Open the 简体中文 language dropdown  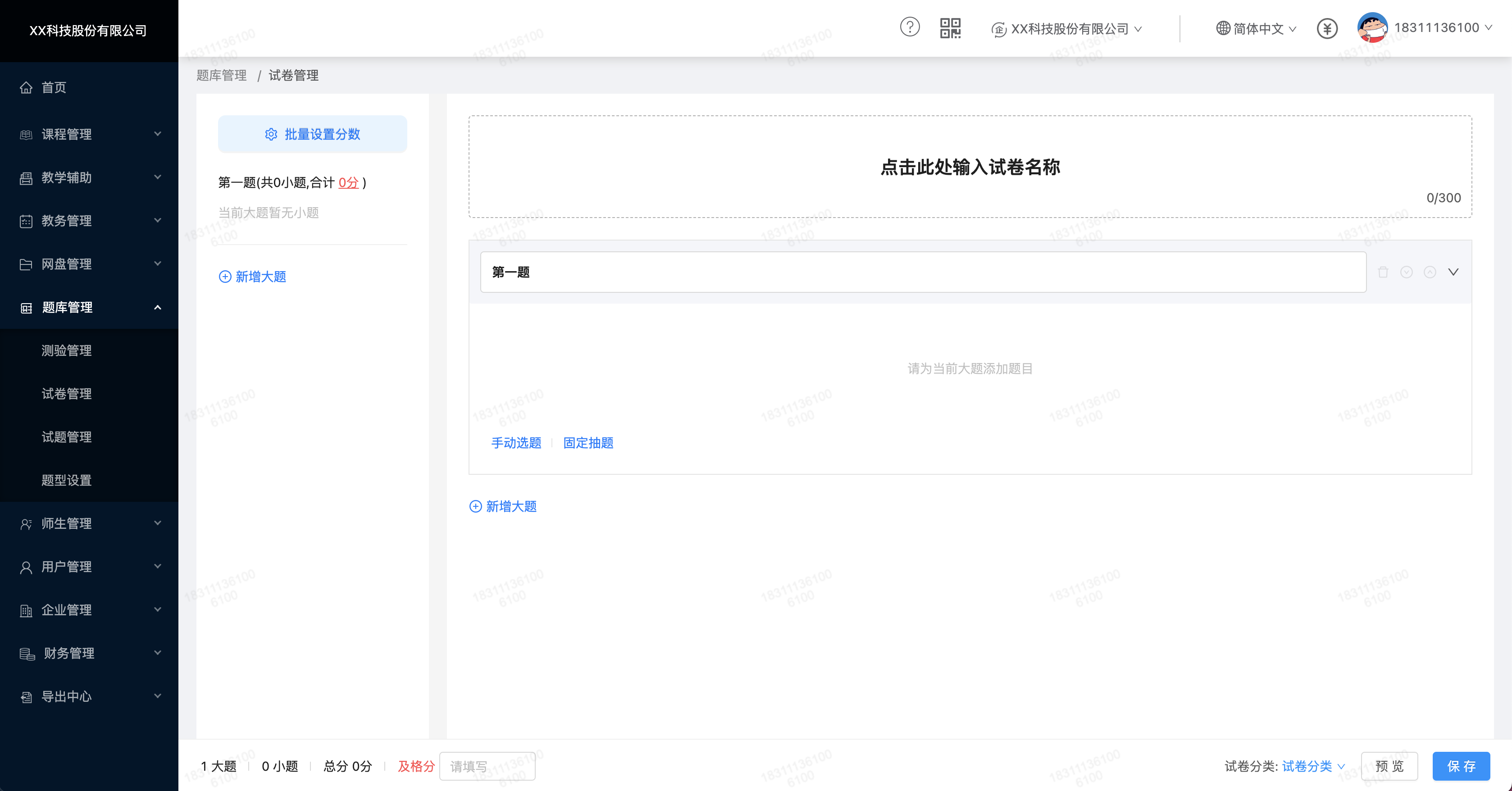1256,28
